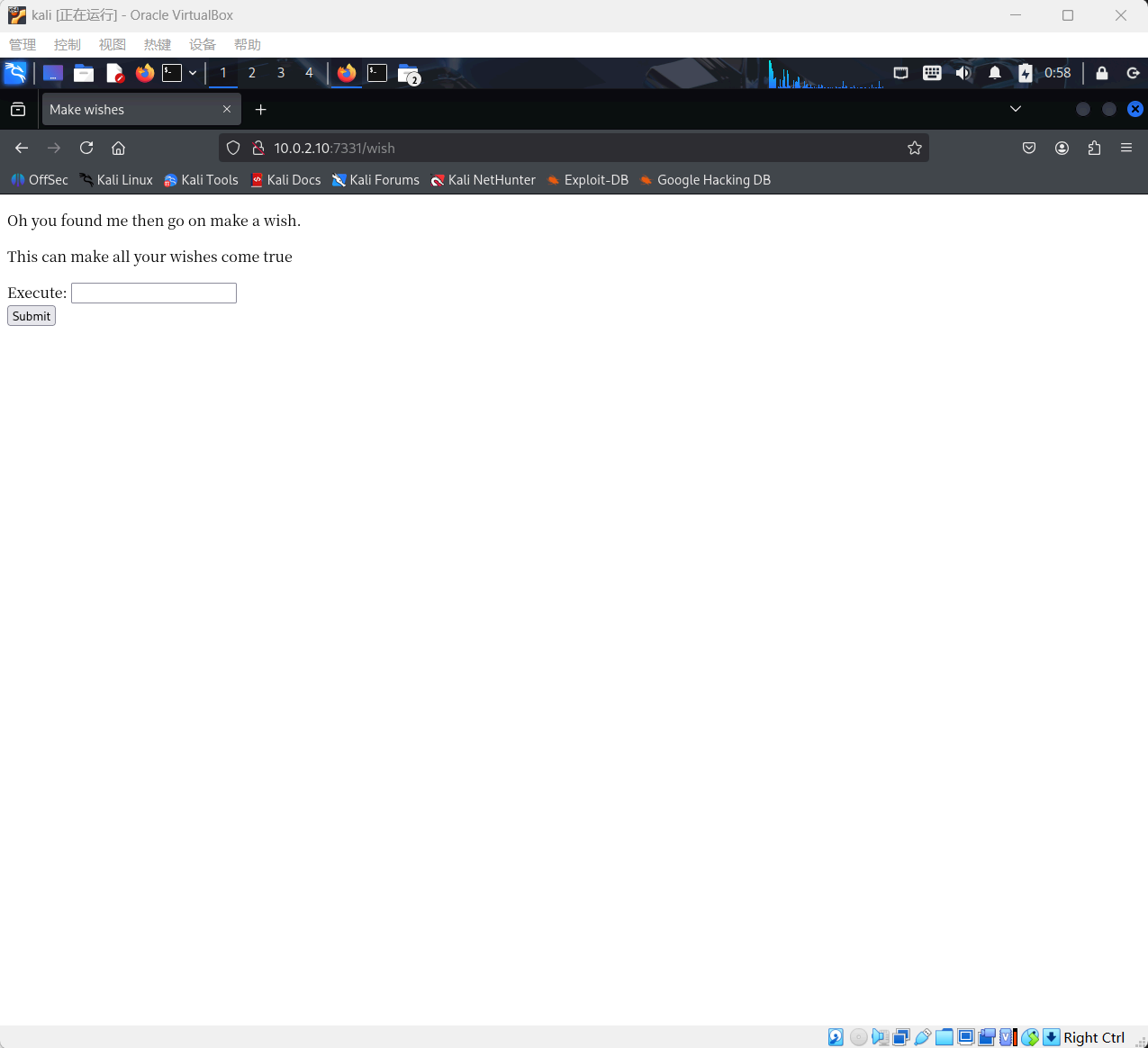
Task: Open the Kali applications menu
Action: [15, 73]
